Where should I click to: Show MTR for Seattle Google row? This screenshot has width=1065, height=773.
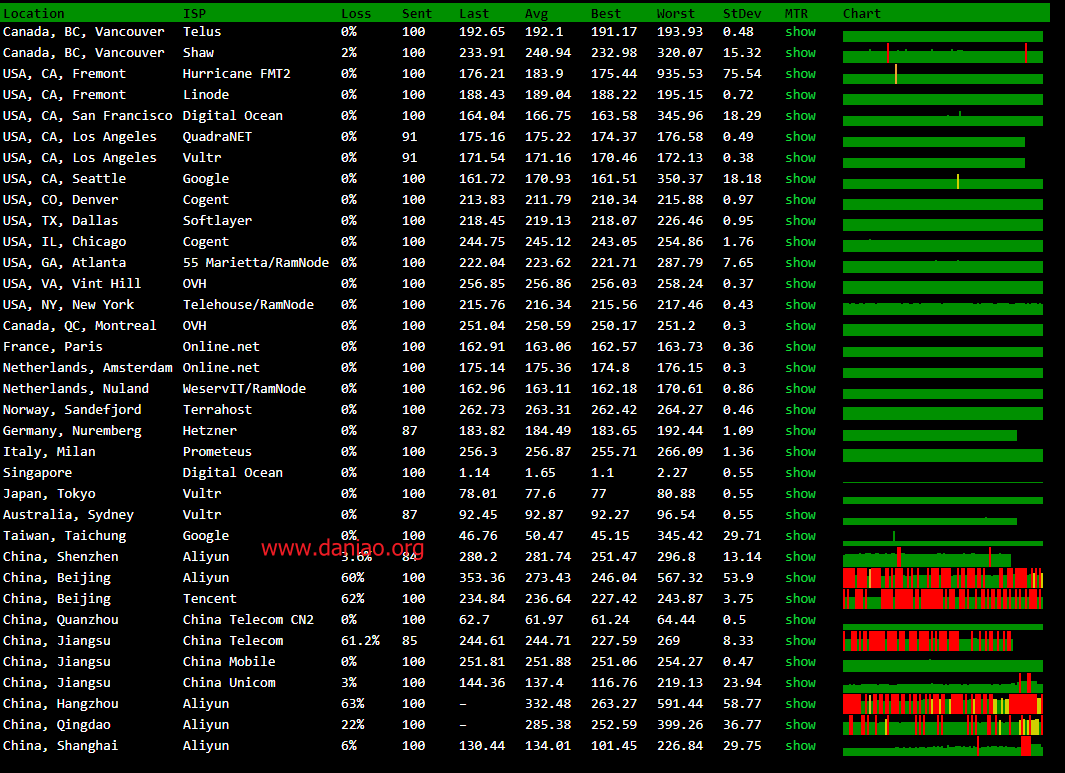point(800,179)
